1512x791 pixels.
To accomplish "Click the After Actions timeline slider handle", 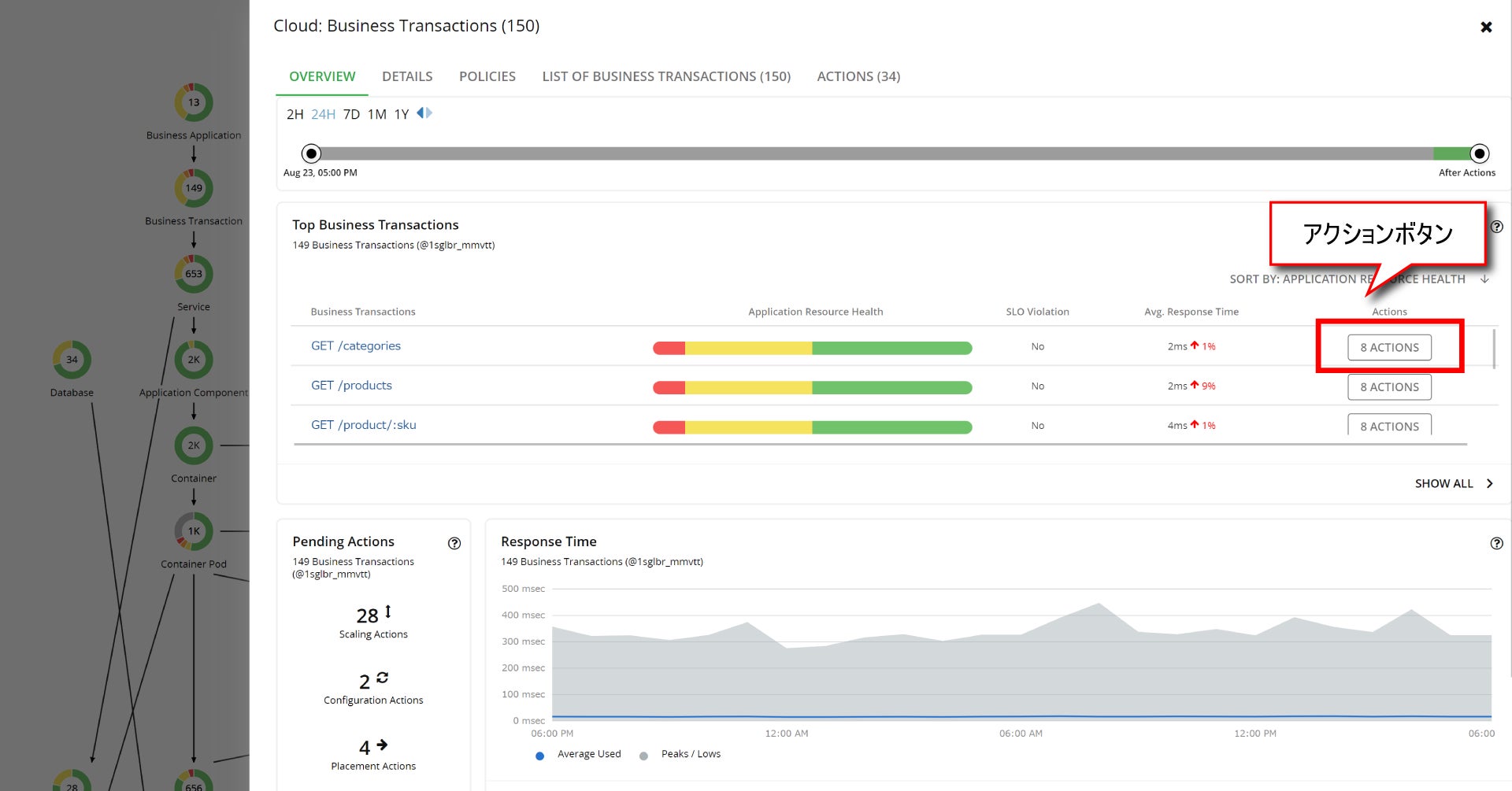I will pyautogui.click(x=1480, y=153).
